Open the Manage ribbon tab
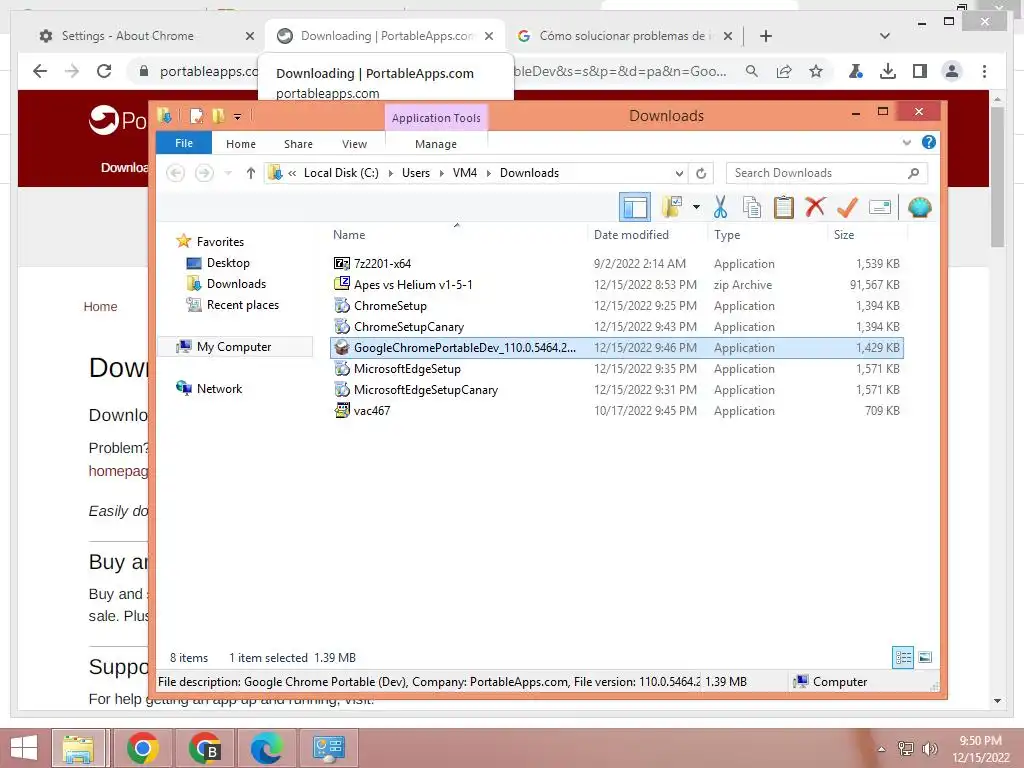This screenshot has width=1024, height=768. tap(436, 144)
